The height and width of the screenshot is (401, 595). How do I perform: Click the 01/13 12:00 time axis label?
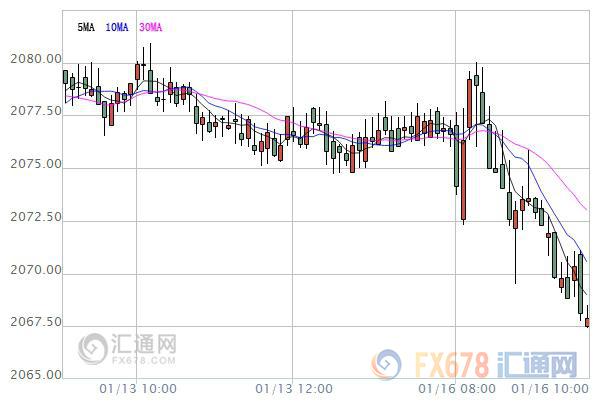click(x=294, y=389)
